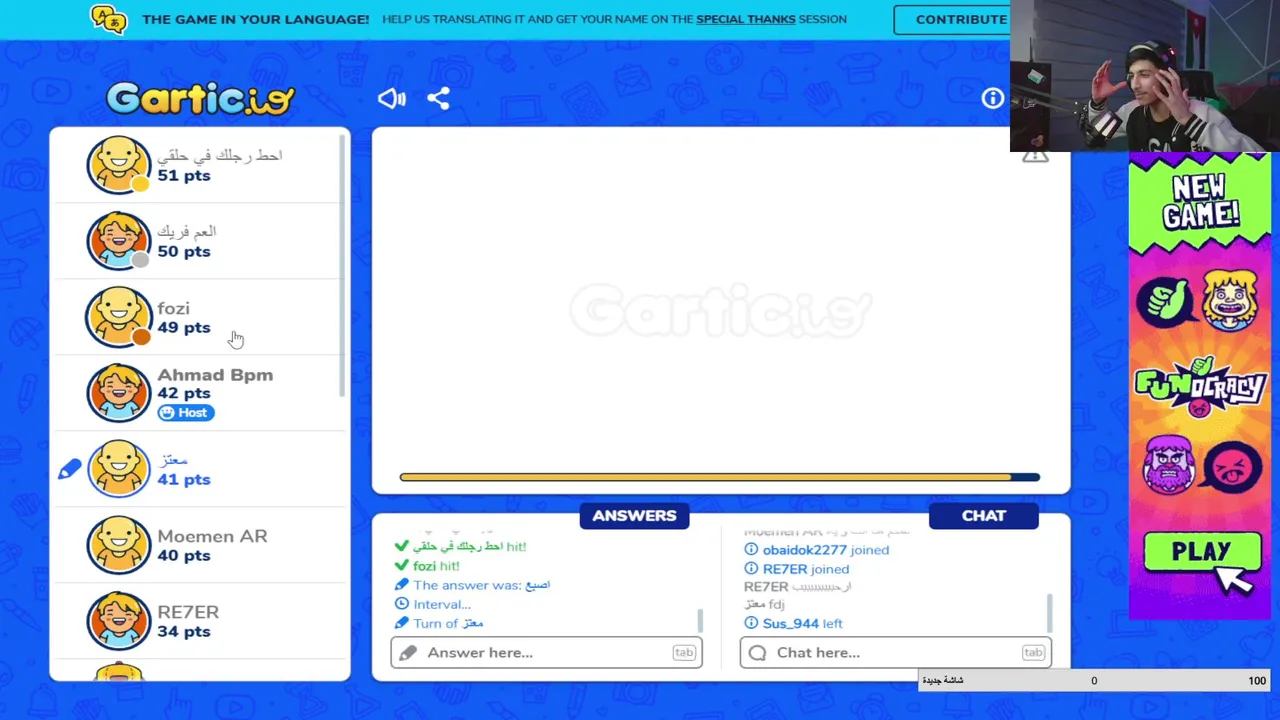The height and width of the screenshot is (720, 1280).
Task: Click the 51 pts score
Action: click(184, 175)
